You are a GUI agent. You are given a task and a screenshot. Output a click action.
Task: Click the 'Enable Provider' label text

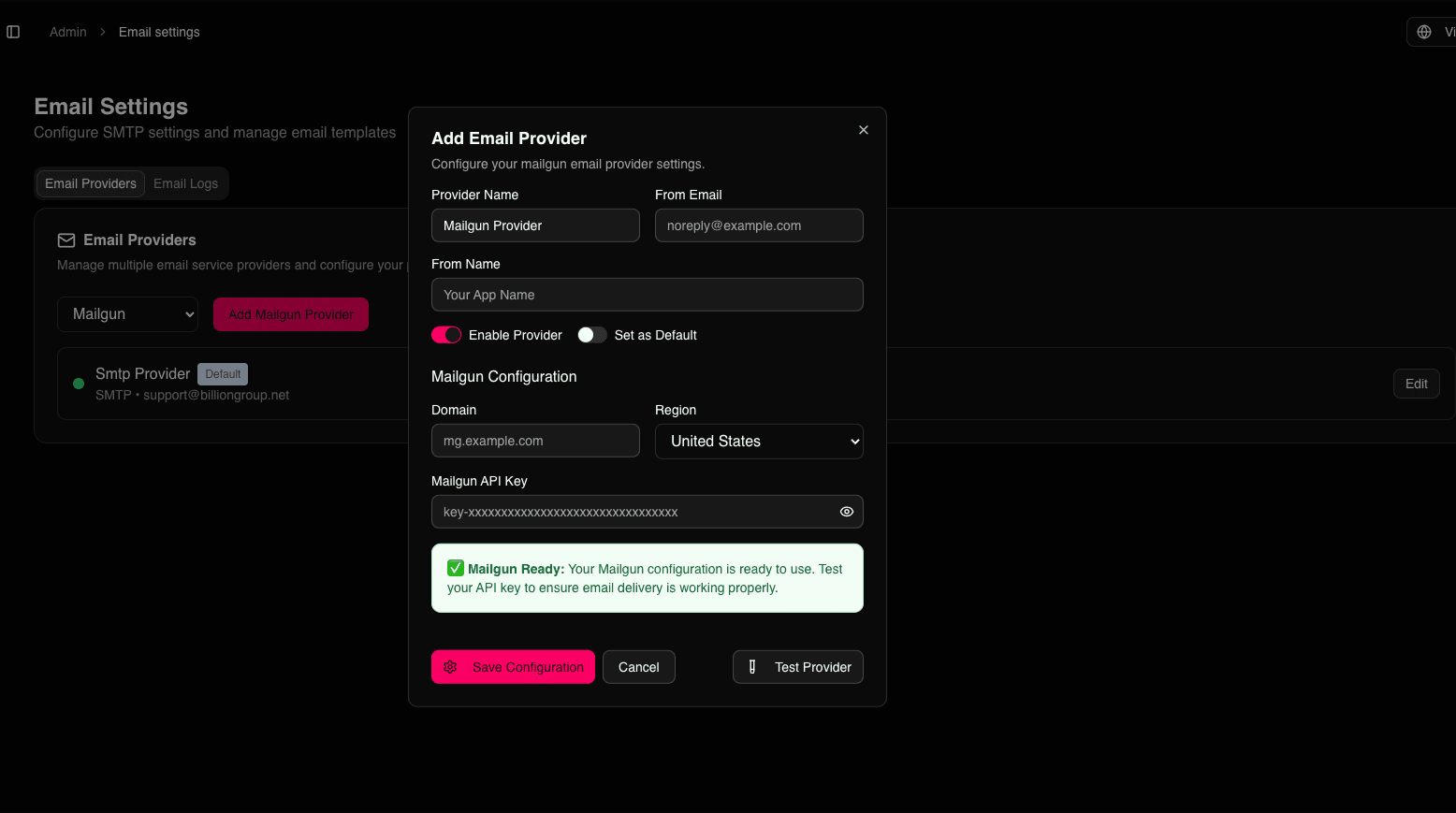516,335
